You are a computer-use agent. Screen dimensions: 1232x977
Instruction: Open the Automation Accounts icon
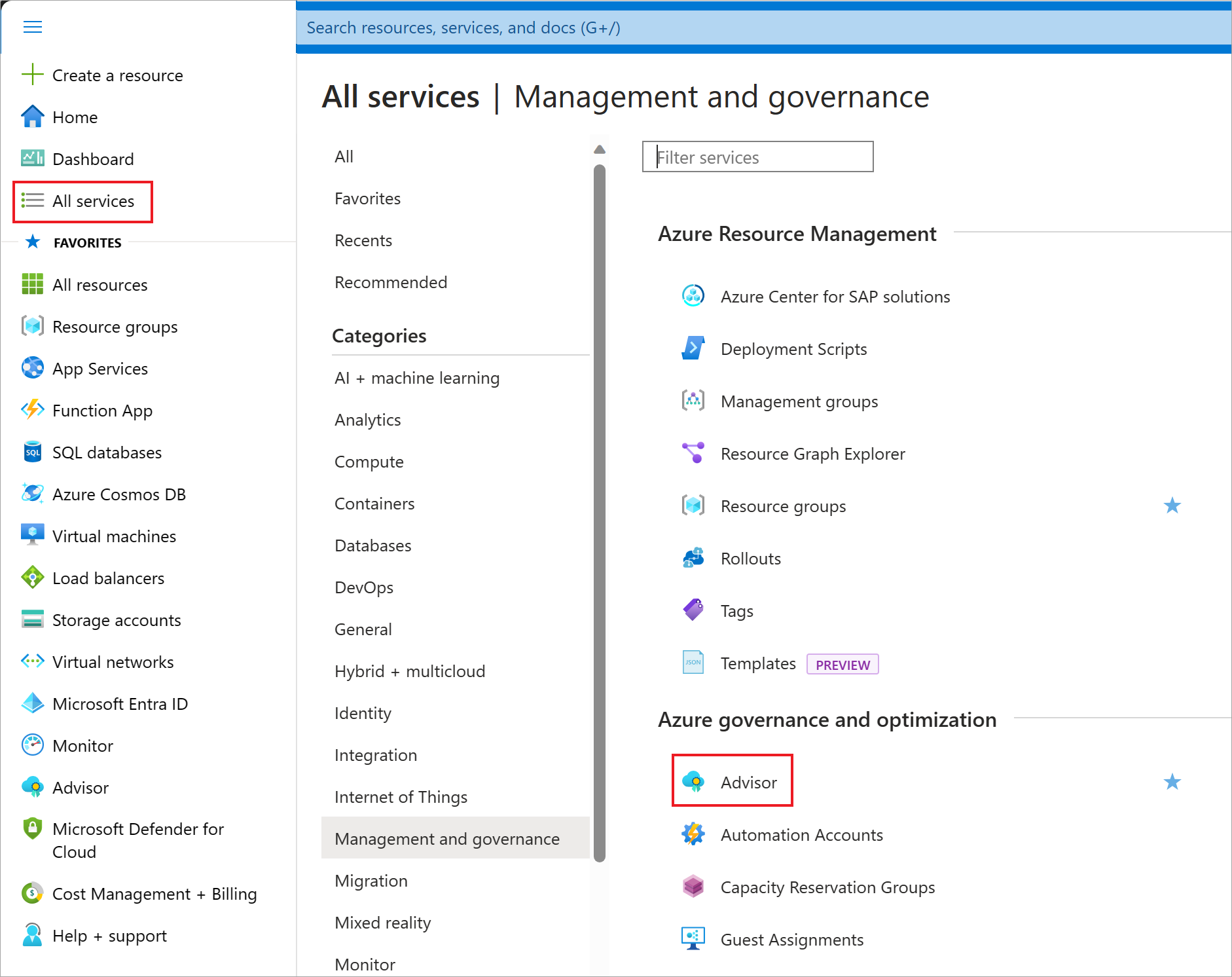(x=693, y=834)
